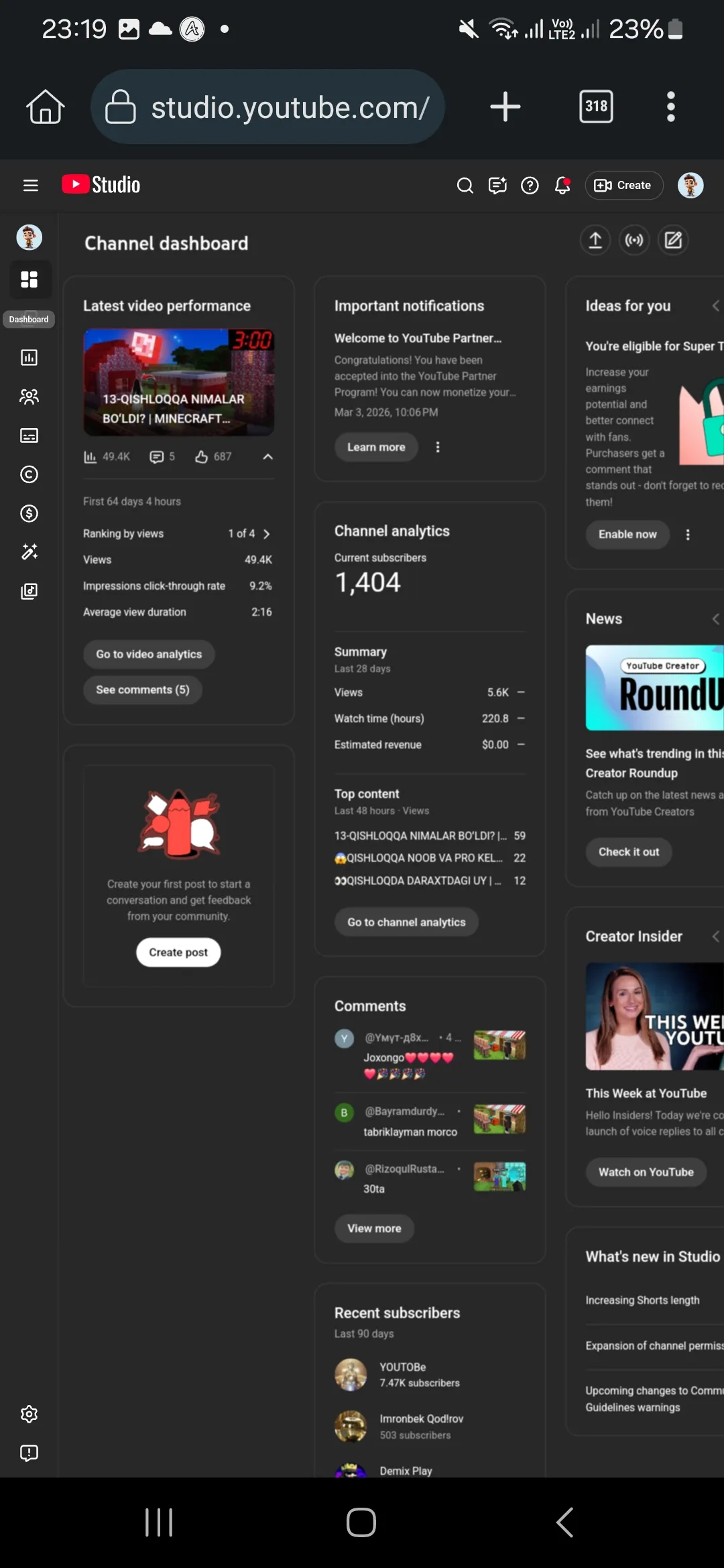Open account avatar in Studio header
Image resolution: width=724 pixels, height=1568 pixels.
[690, 186]
